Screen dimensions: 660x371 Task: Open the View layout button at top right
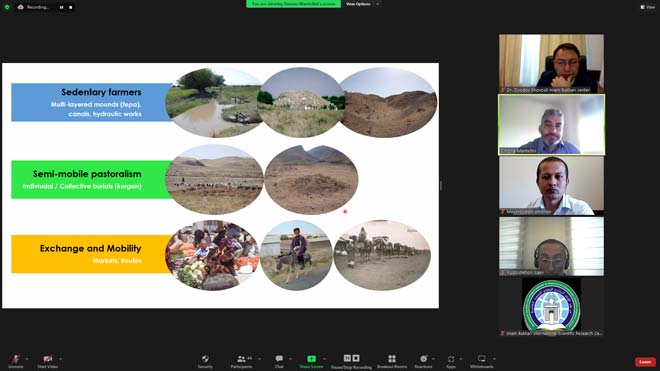pos(647,7)
